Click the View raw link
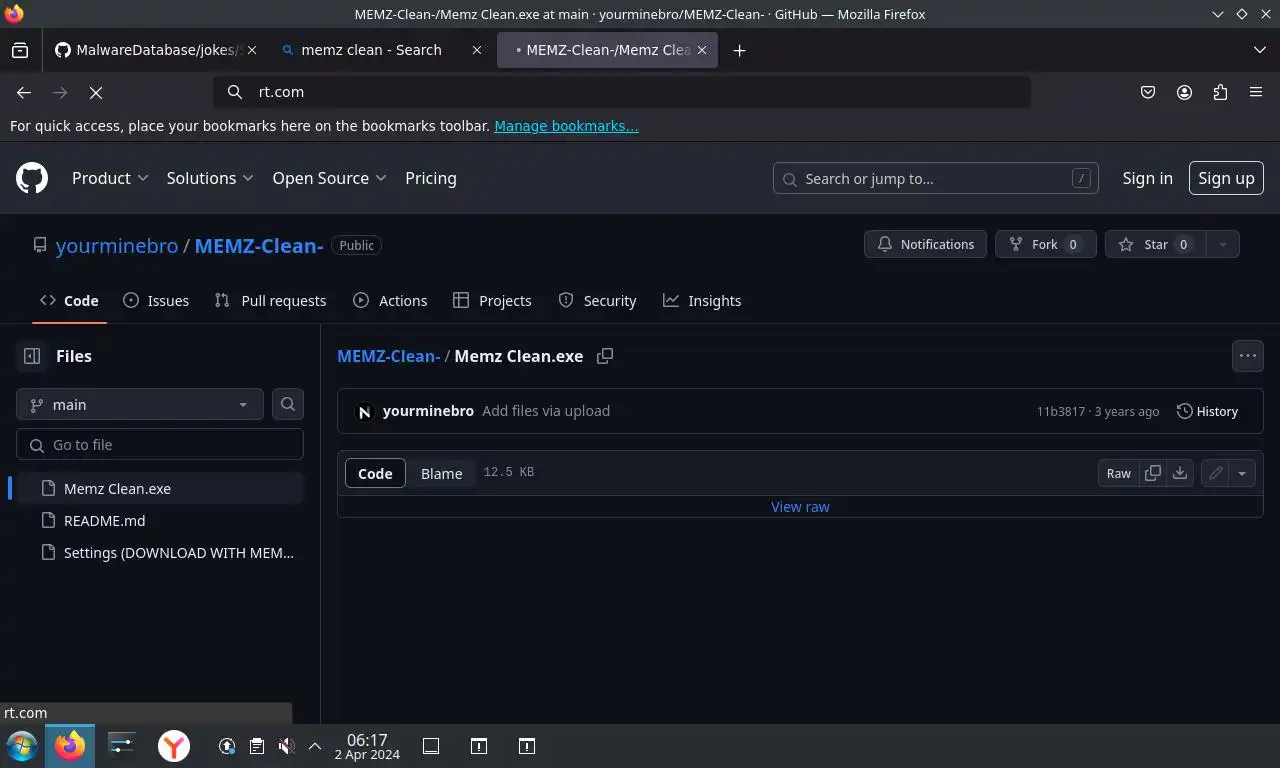Viewport: 1280px width, 768px height. click(x=800, y=507)
